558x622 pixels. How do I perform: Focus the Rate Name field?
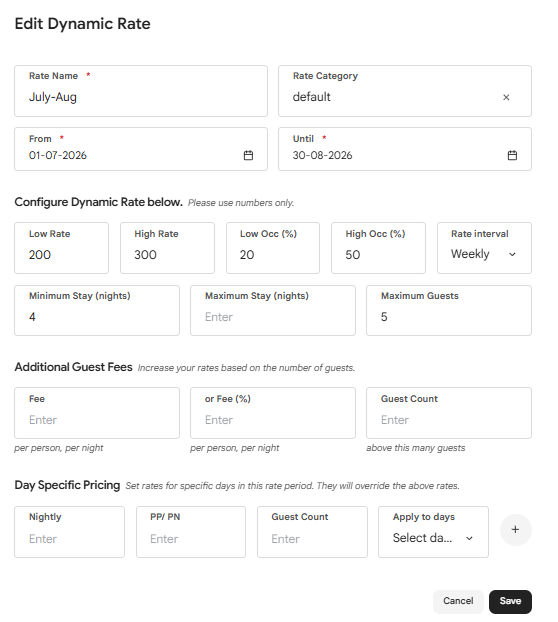click(141, 91)
